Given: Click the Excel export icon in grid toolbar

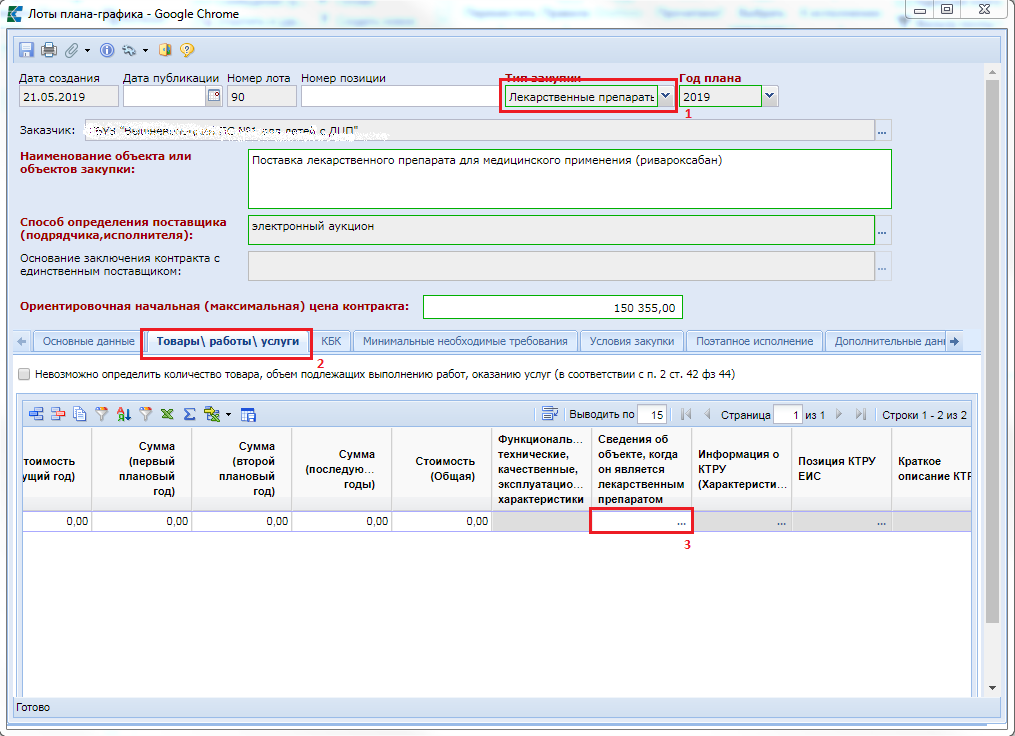Looking at the screenshot, I should pyautogui.click(x=167, y=414).
